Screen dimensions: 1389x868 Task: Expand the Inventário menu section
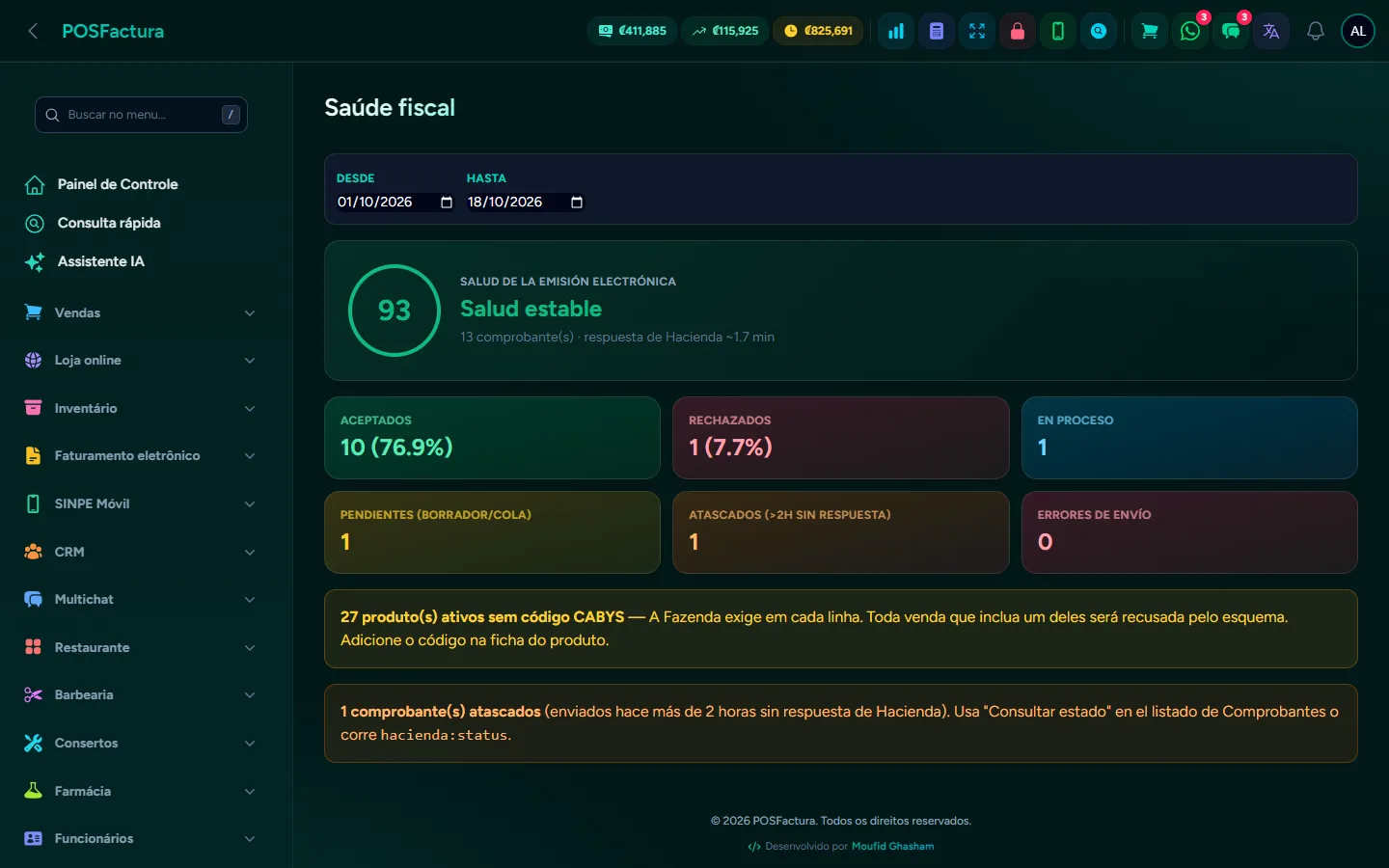click(141, 408)
